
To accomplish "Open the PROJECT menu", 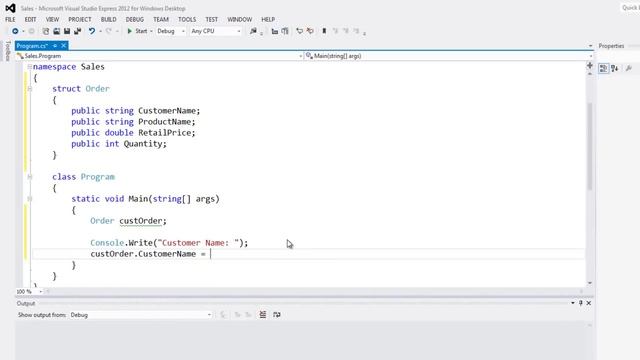I will [80, 20].
